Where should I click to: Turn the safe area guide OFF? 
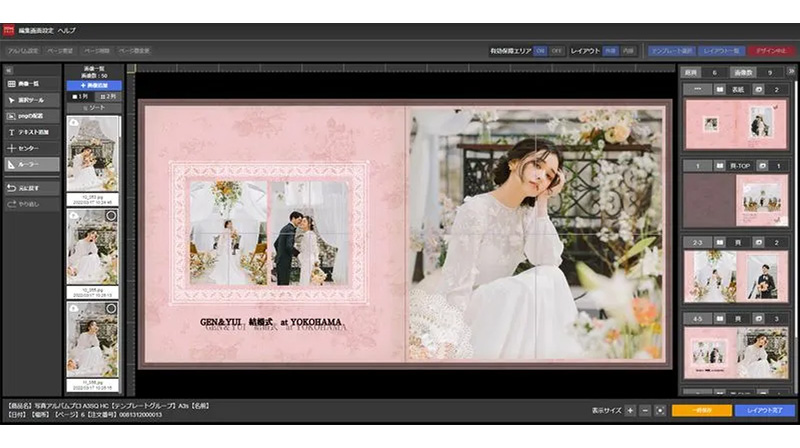coord(557,51)
